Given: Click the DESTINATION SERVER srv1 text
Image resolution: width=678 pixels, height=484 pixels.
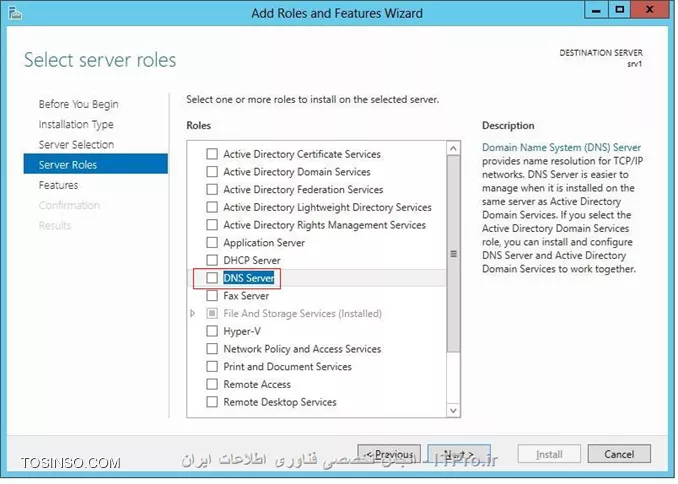Looking at the screenshot, I should [601, 58].
